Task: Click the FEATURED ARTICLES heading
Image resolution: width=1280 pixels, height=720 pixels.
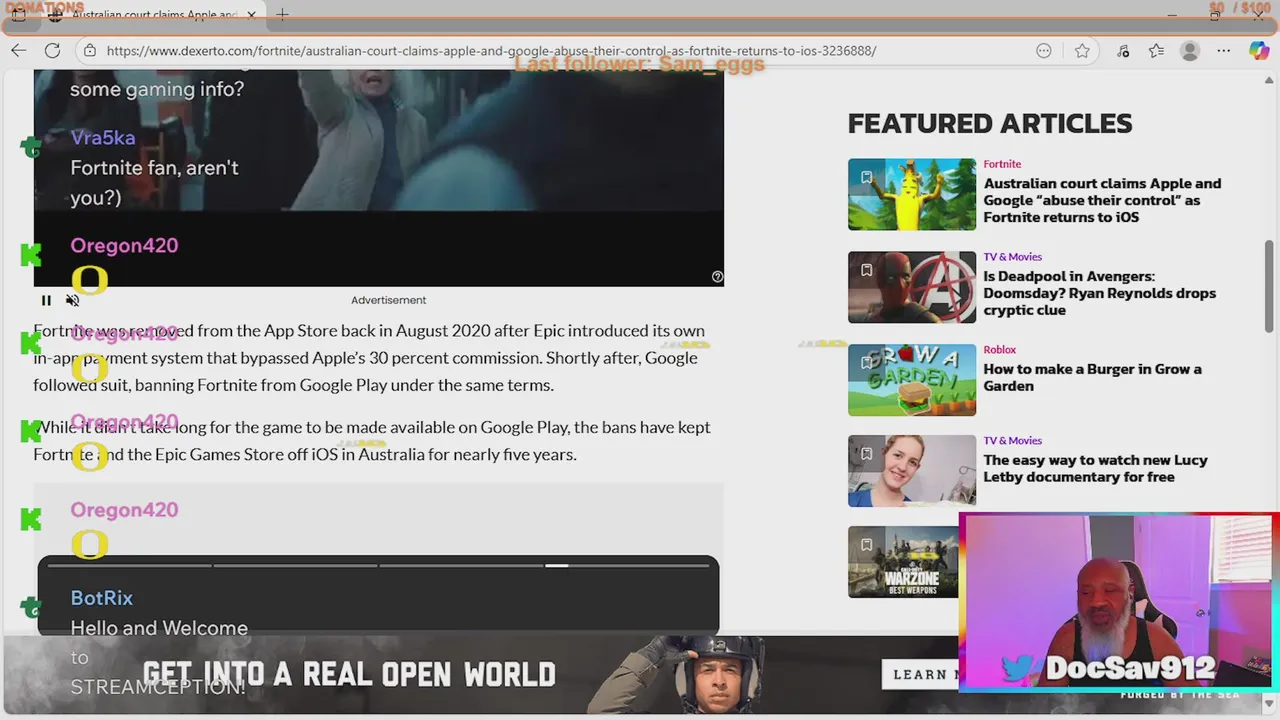Action: 990,123
